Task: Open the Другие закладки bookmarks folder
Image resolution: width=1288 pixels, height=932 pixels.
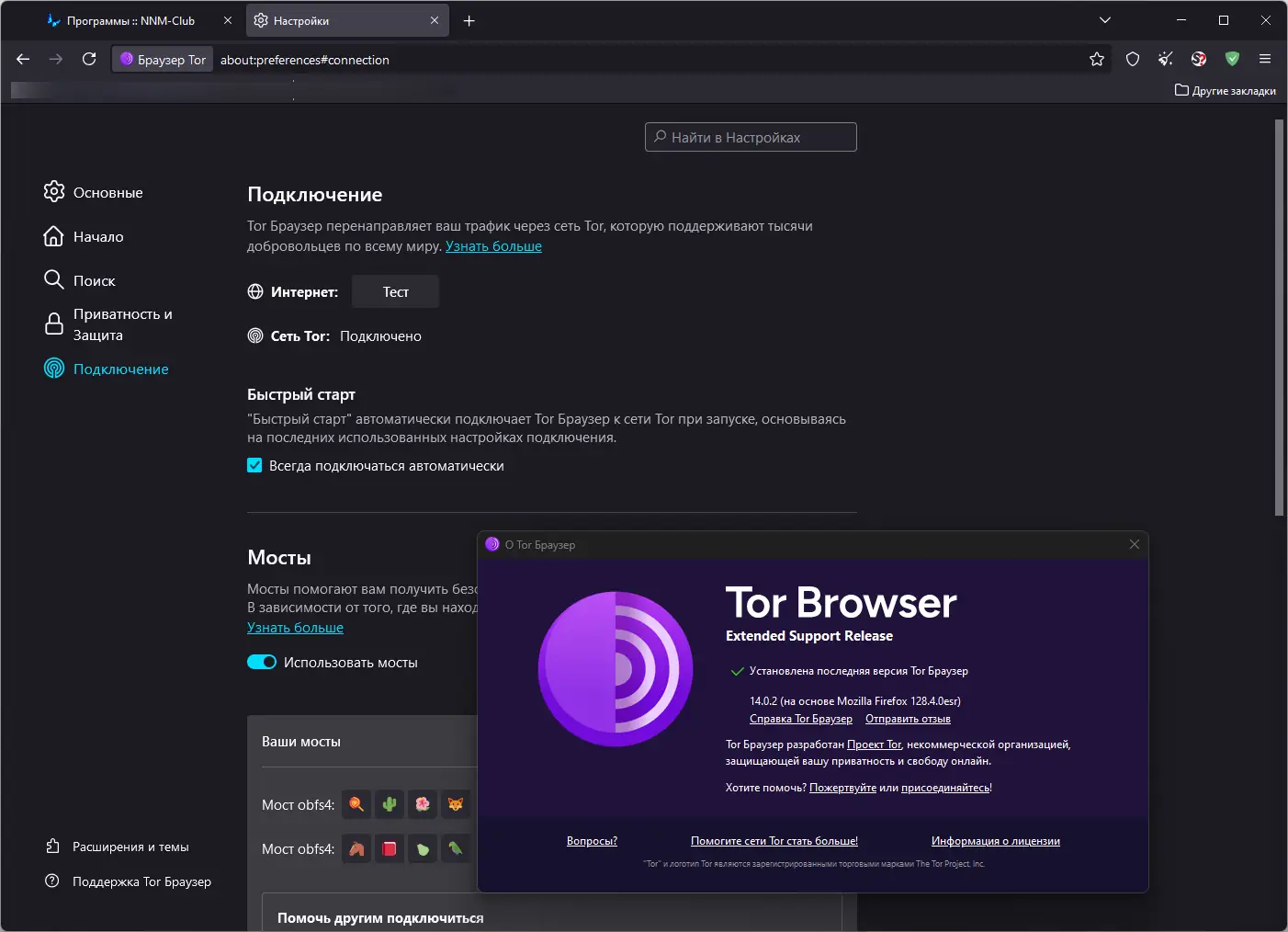Action: click(1226, 90)
